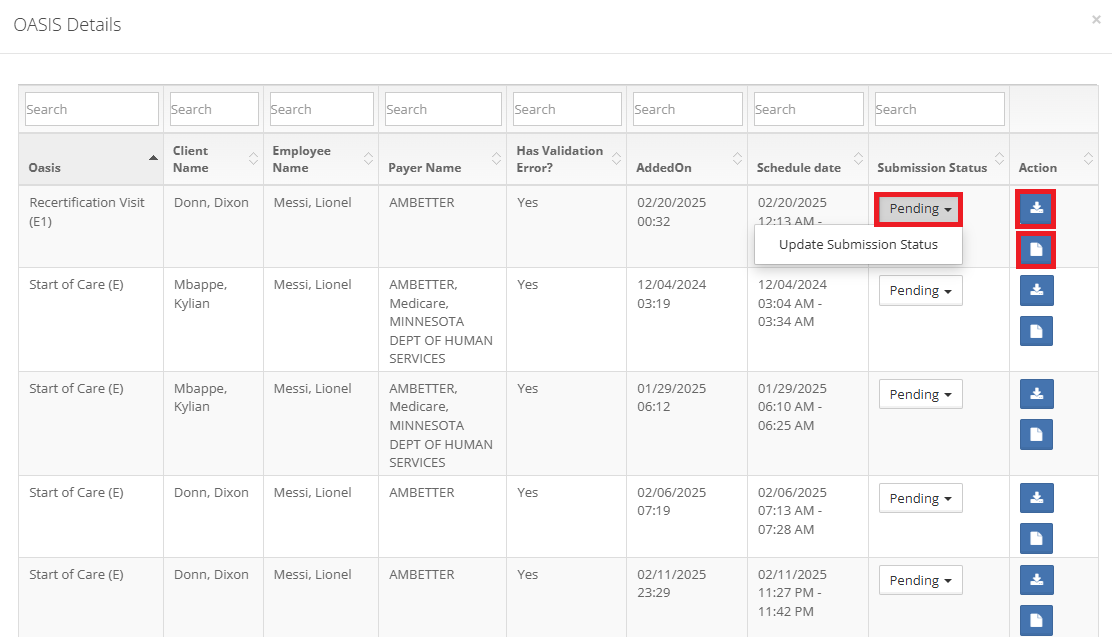Sort by Has Validation Error column

pyautogui.click(x=565, y=160)
